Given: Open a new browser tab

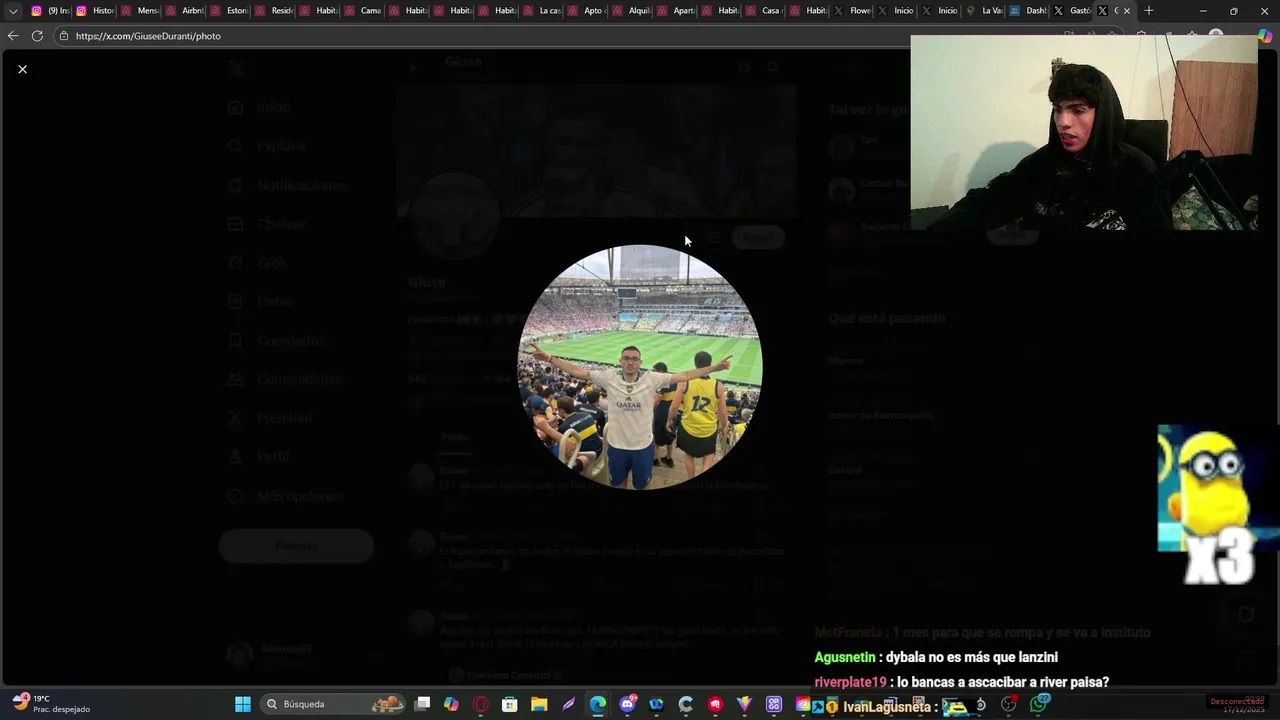Looking at the screenshot, I should [1149, 11].
